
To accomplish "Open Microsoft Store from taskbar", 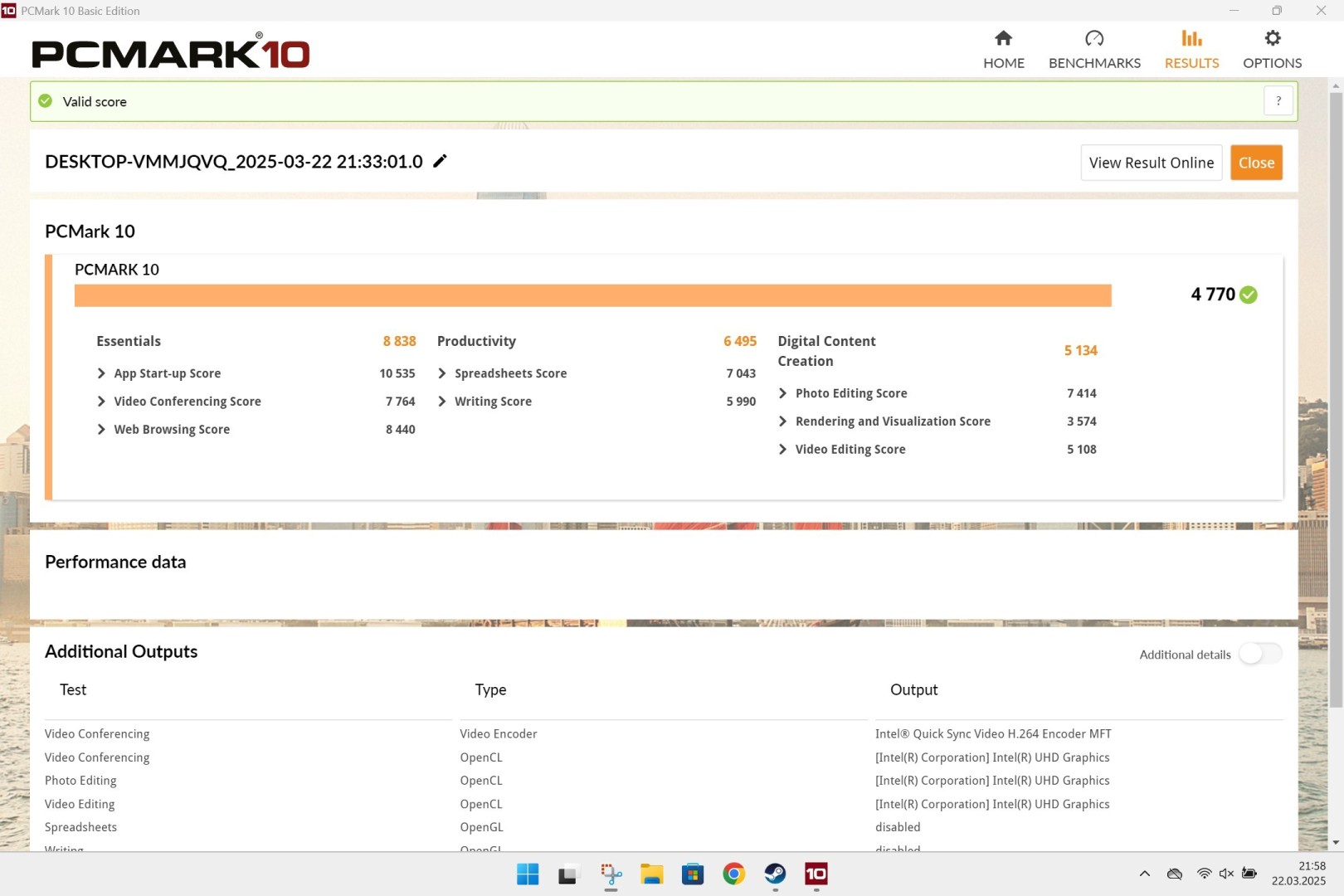I will (x=693, y=874).
